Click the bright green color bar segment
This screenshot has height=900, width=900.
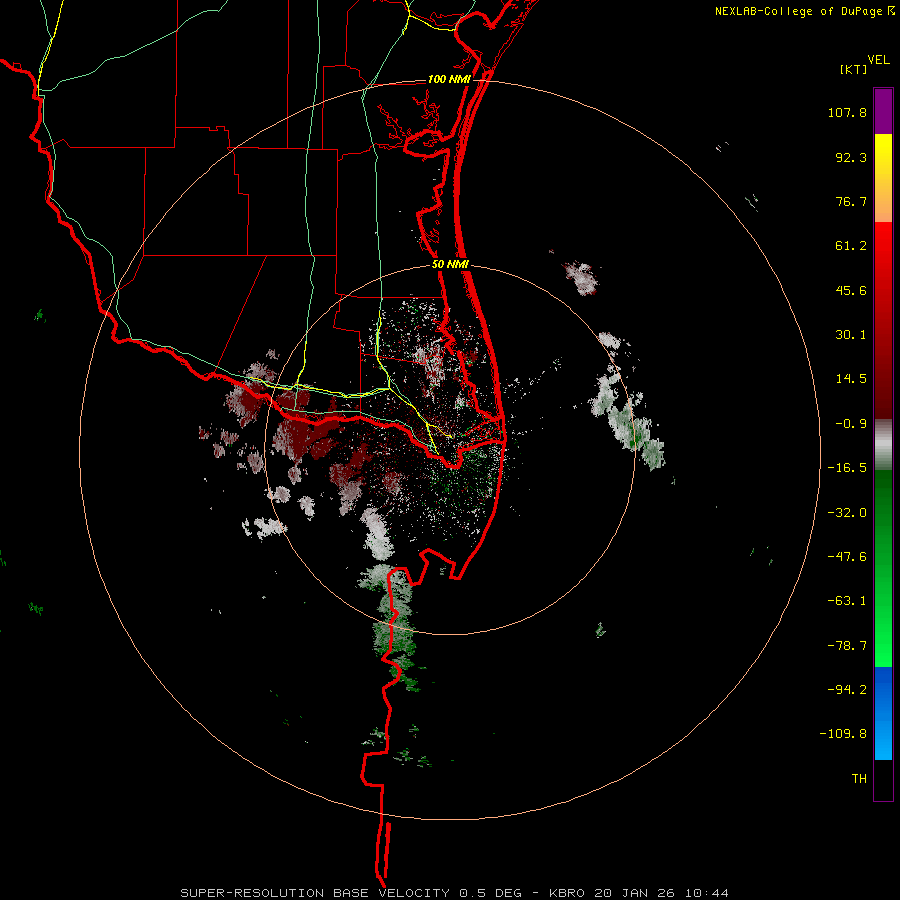883,568
